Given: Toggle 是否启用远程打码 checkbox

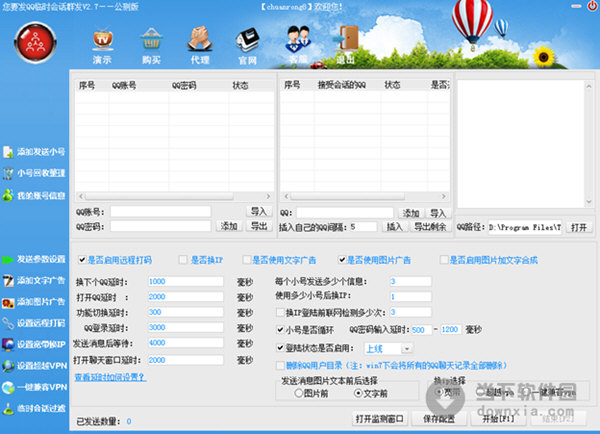Looking at the screenshot, I should pyautogui.click(x=82, y=260).
